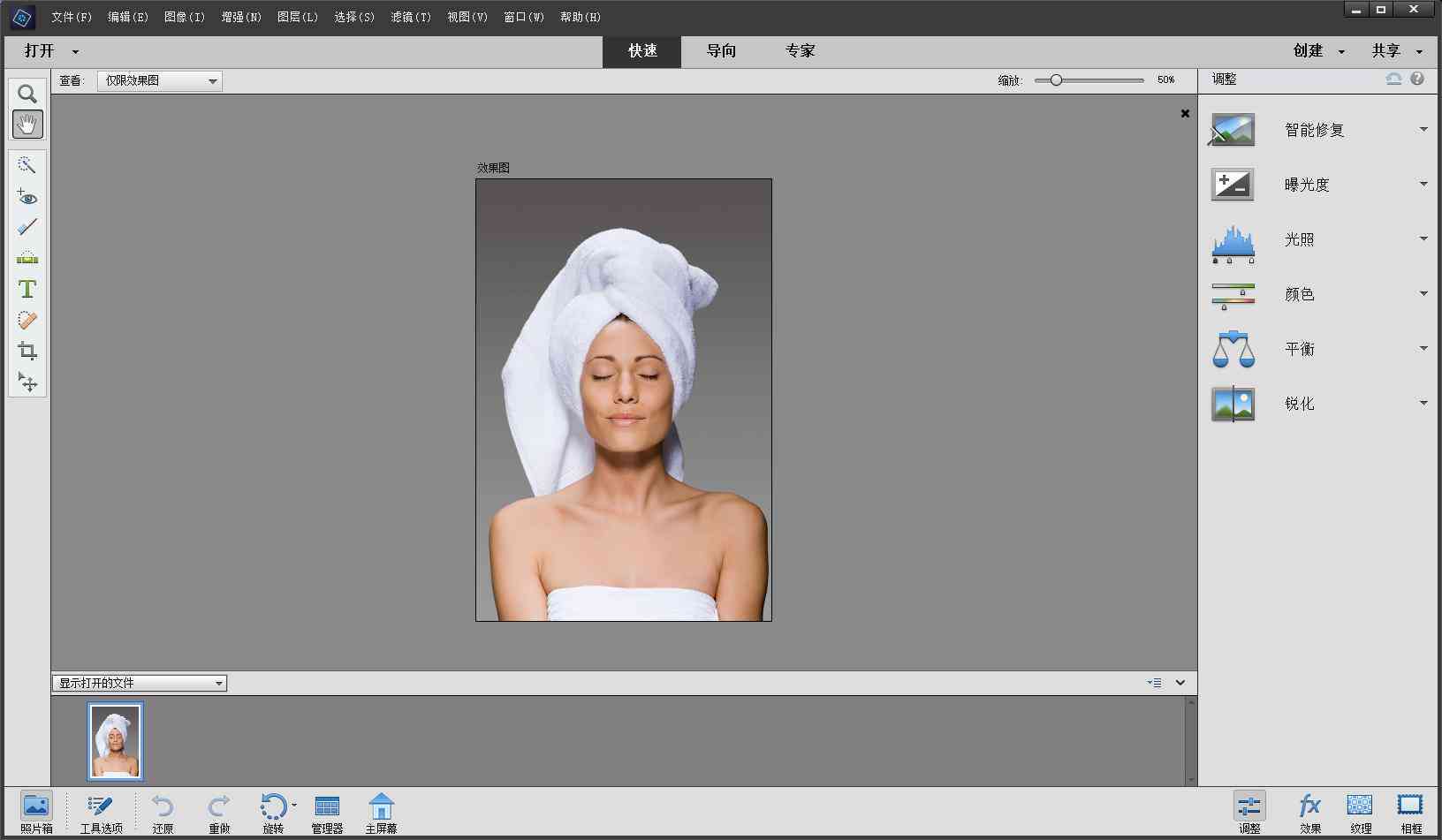Screen dimensions: 1442x840
Task: Select the Zoom magnifier tool
Action: pos(27,94)
